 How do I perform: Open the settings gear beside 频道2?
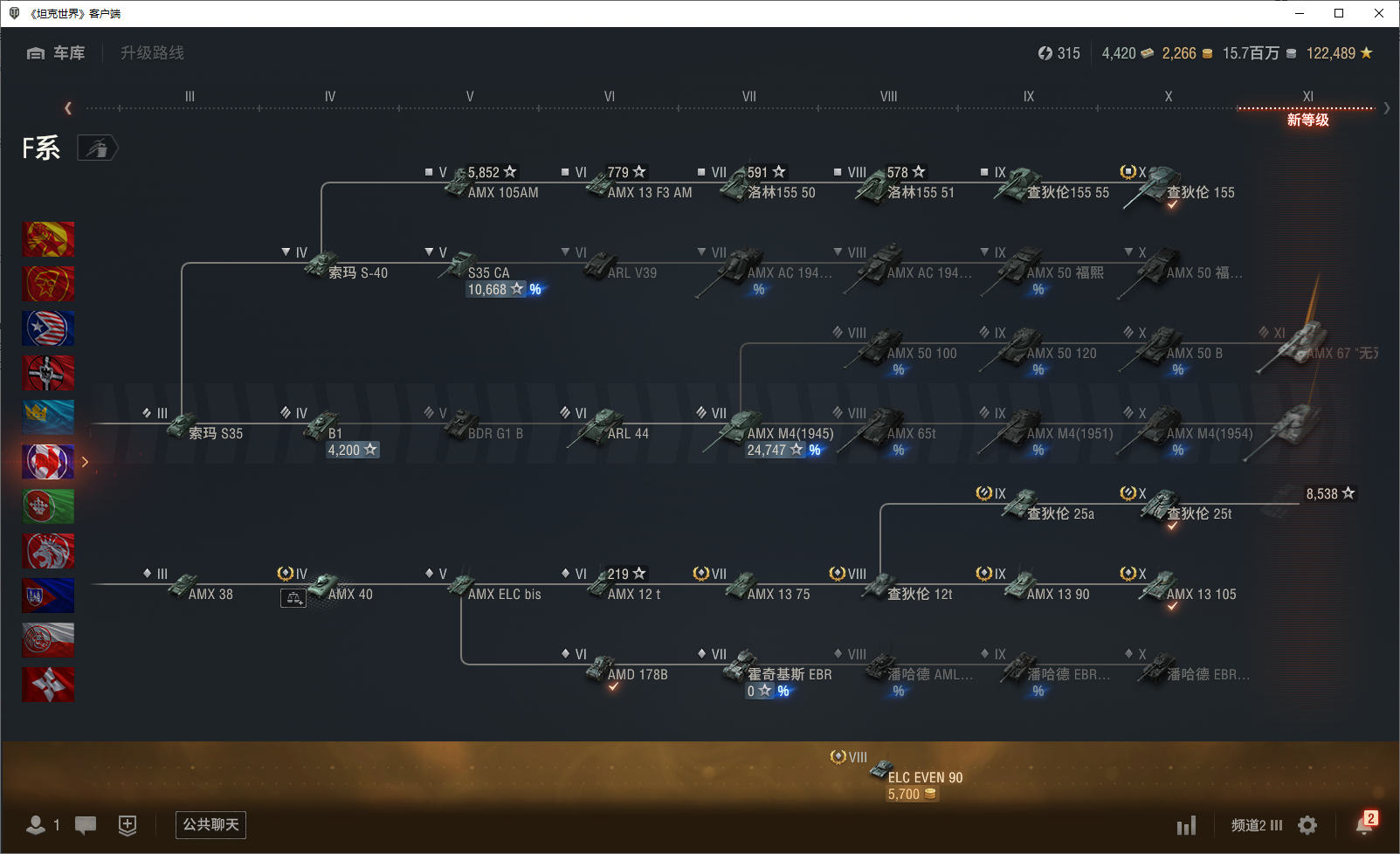(x=1307, y=825)
